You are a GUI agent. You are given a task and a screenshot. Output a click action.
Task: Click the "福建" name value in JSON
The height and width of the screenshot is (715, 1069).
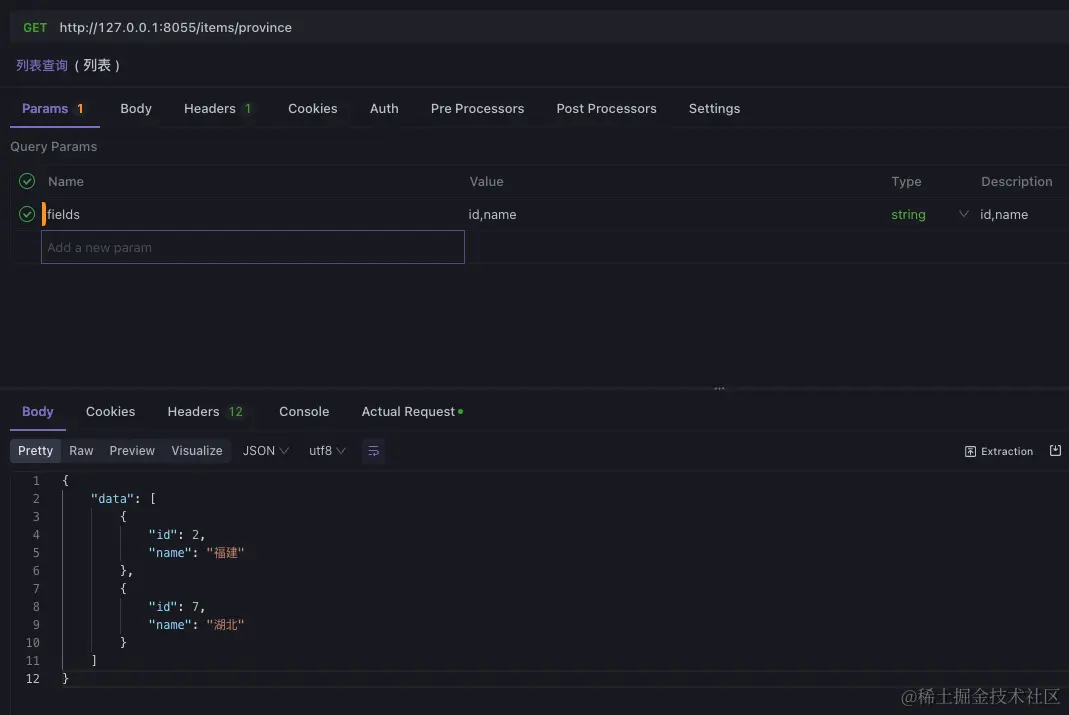(x=225, y=553)
